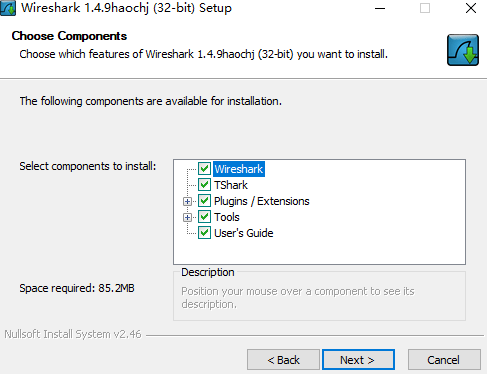The height and width of the screenshot is (374, 487).
Task: Expand the Plugins / Extensions tree node
Action: [187, 201]
